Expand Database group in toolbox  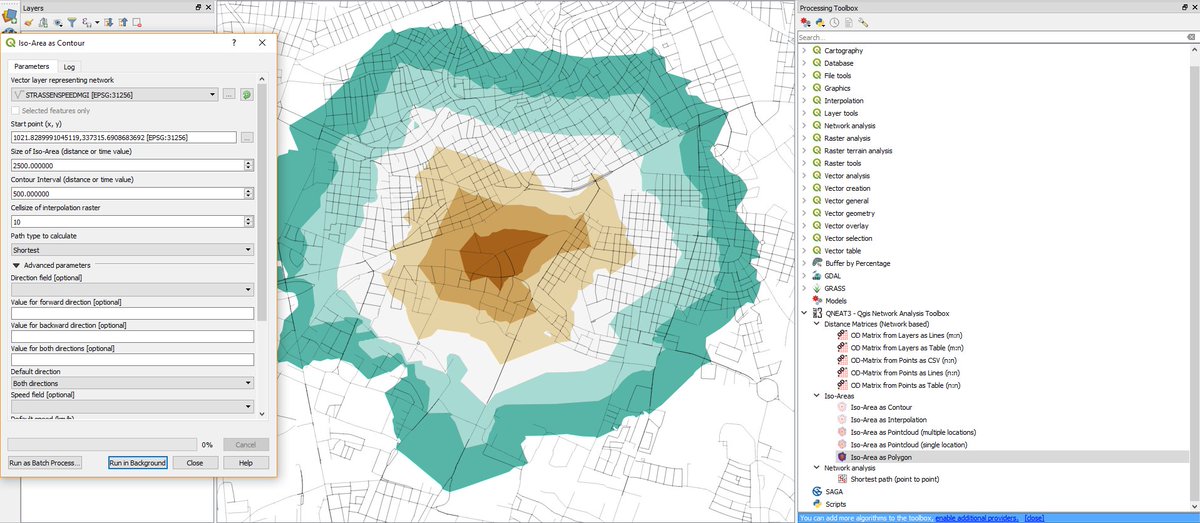pyautogui.click(x=804, y=63)
